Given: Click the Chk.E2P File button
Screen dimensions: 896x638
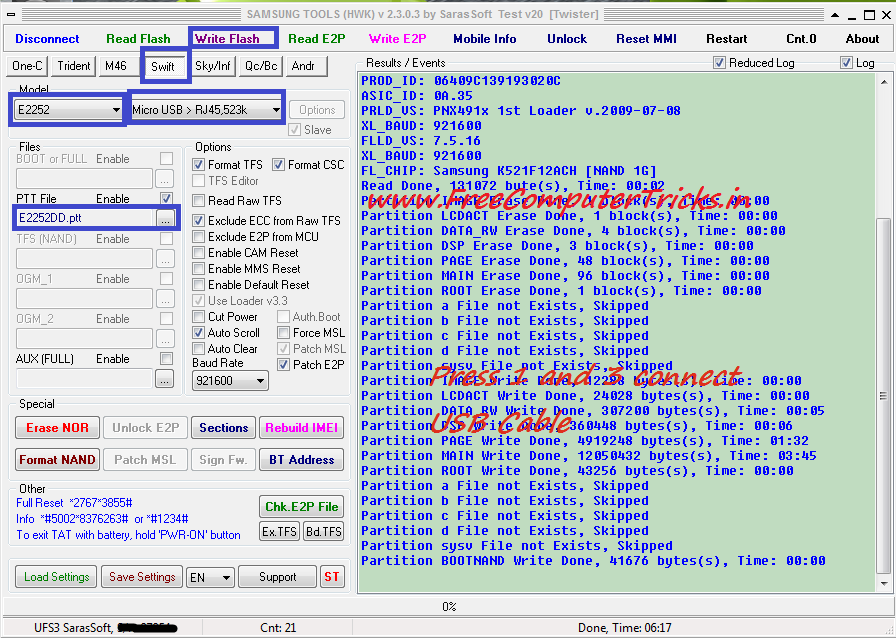Looking at the screenshot, I should (302, 507).
